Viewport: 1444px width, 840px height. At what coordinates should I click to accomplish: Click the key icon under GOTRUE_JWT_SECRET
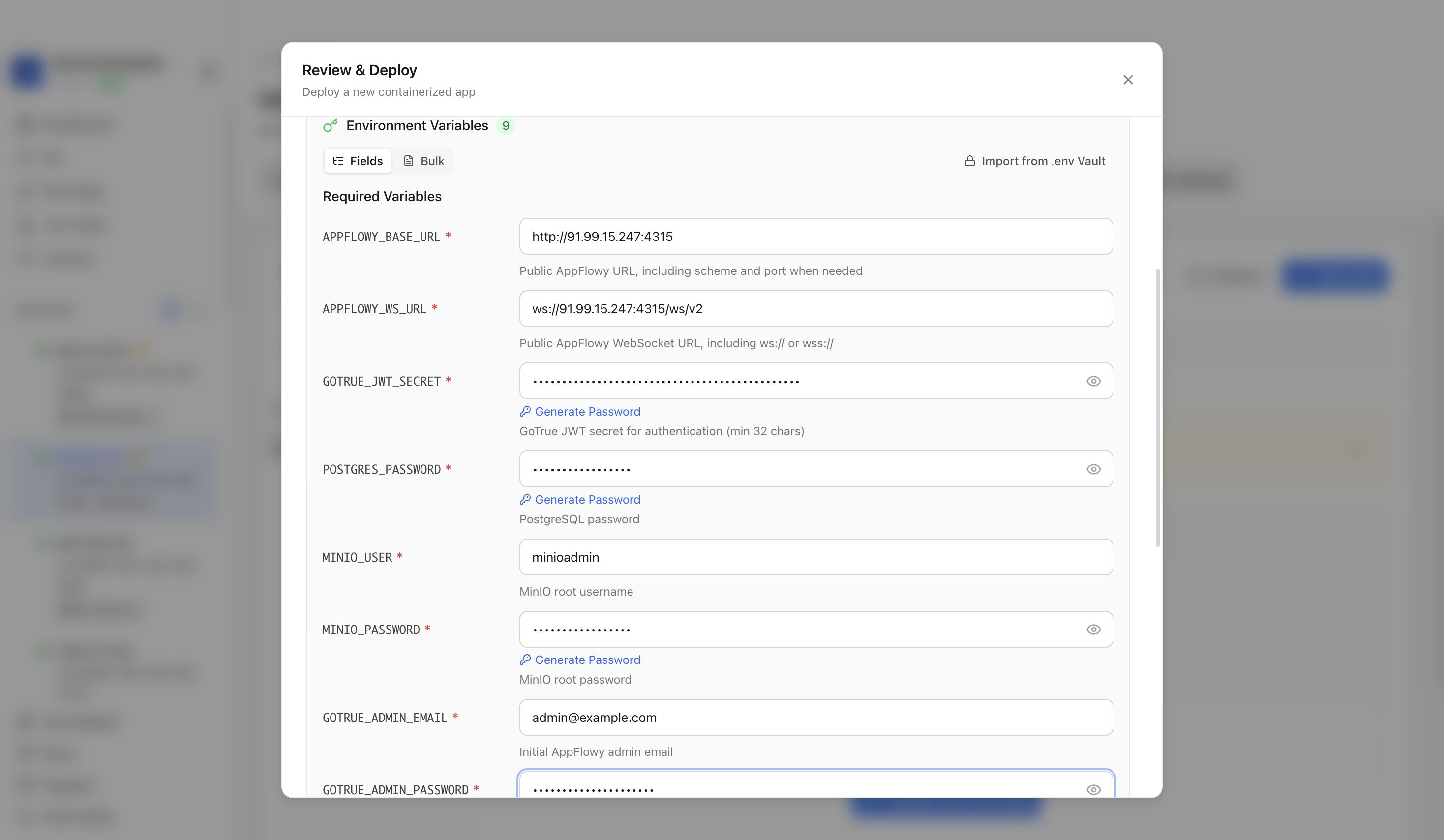coord(525,411)
